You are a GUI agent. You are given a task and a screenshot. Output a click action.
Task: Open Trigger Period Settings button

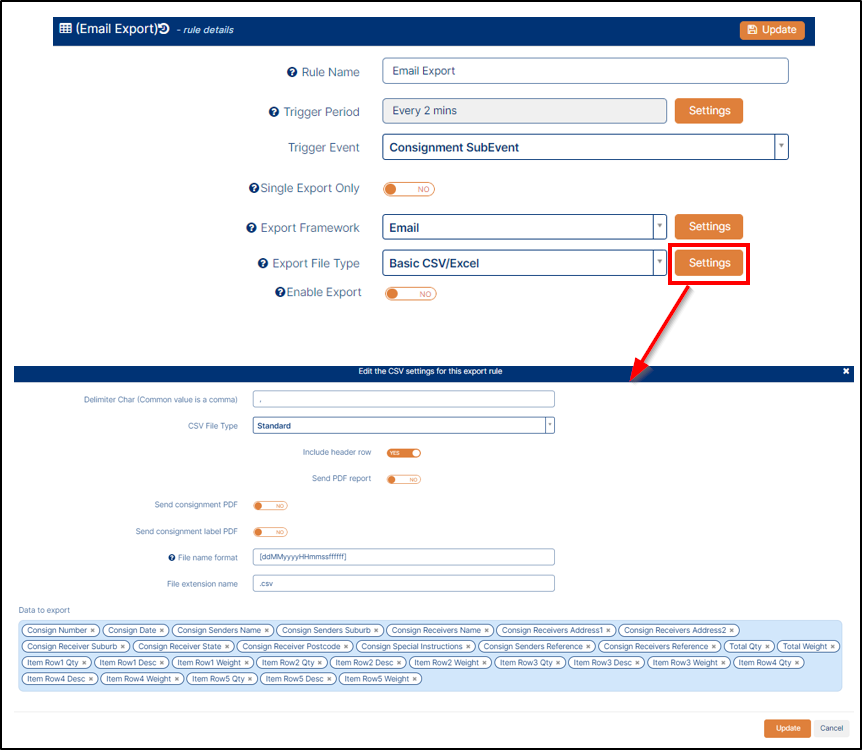(x=709, y=111)
